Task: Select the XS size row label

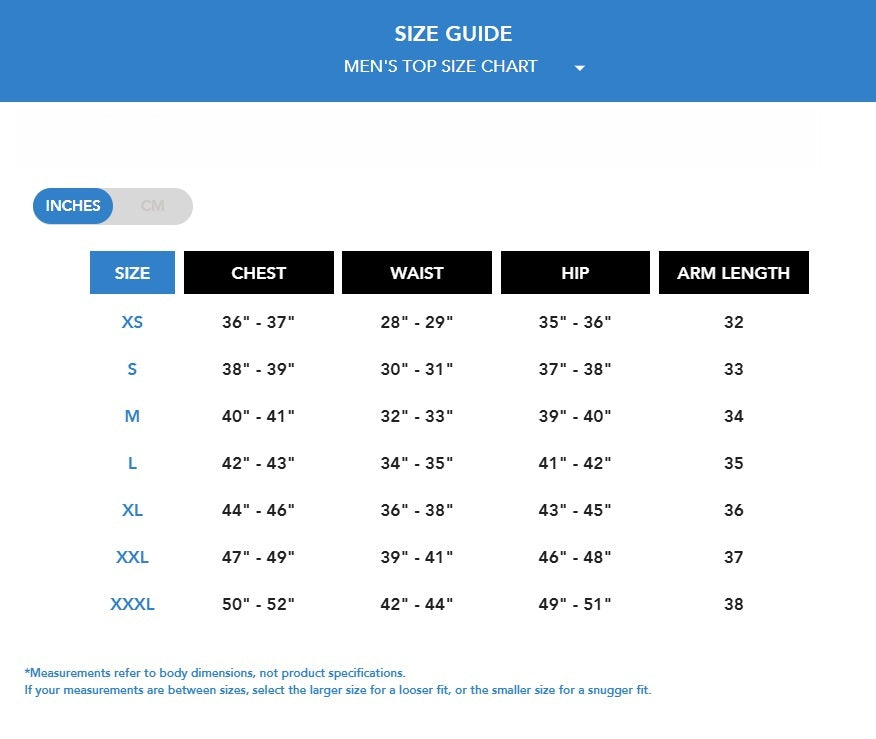Action: click(132, 322)
